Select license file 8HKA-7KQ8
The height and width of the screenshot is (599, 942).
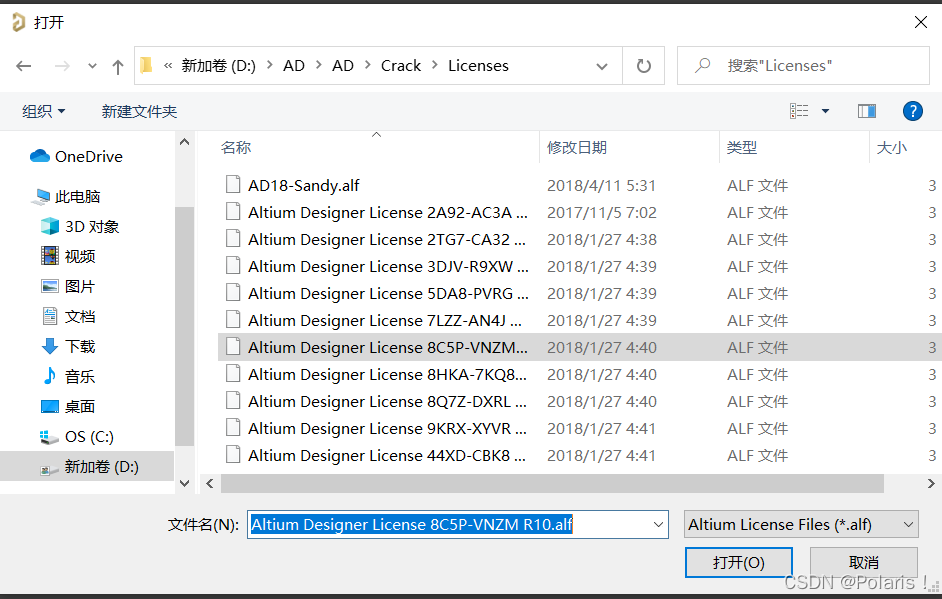(x=387, y=374)
